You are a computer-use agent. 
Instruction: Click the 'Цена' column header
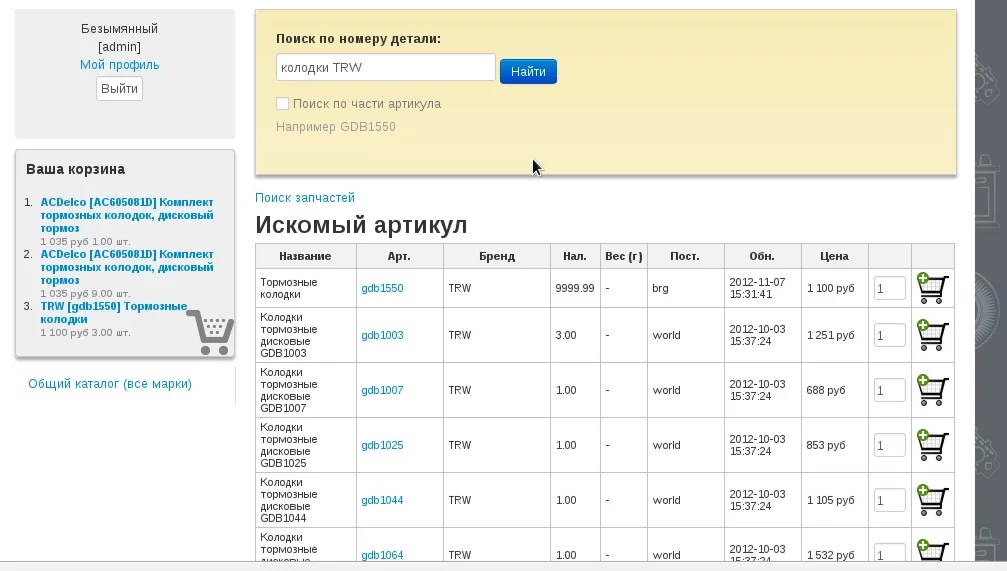coord(834,256)
